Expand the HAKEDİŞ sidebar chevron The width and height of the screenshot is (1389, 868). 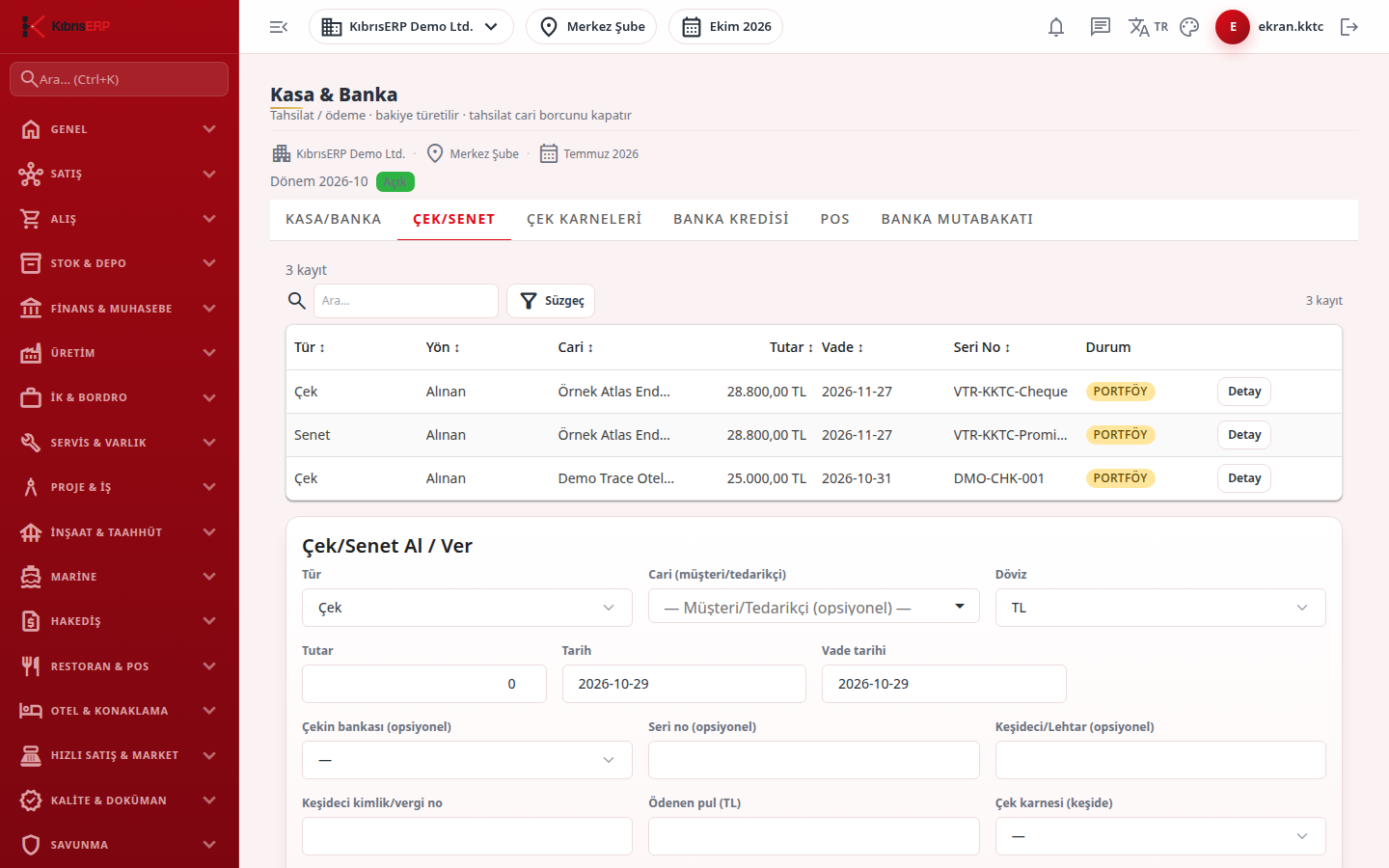click(209, 621)
